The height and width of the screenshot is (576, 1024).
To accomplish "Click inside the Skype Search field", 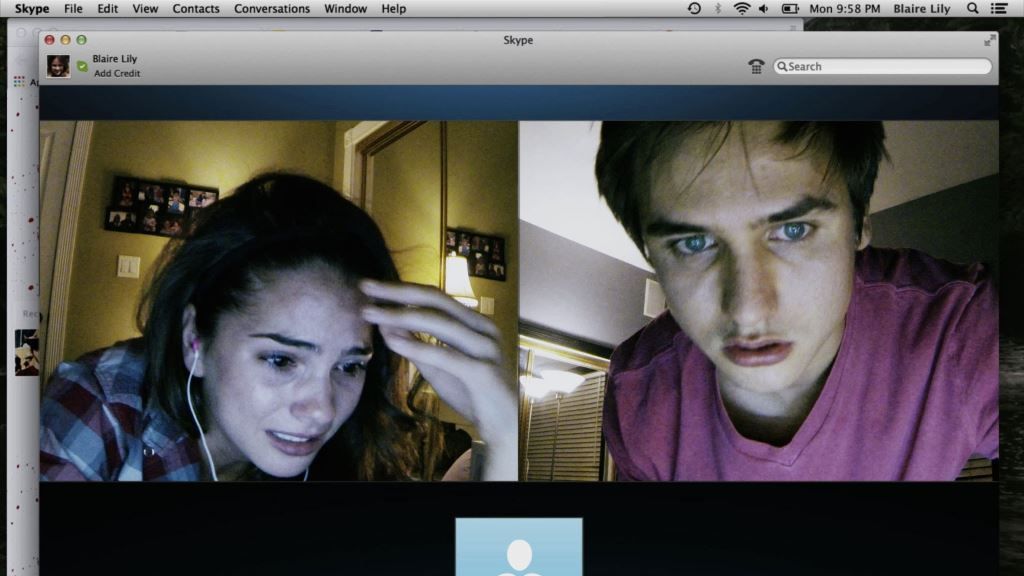I will (x=886, y=67).
